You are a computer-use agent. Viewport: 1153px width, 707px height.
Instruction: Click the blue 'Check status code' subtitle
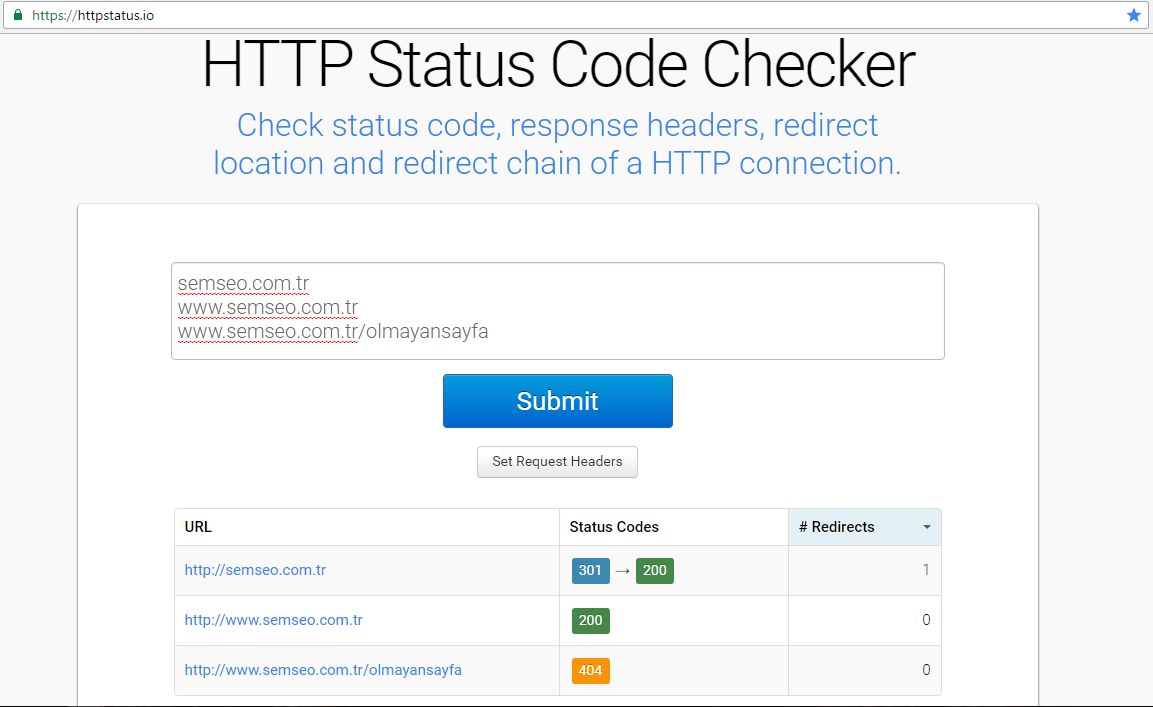click(557, 144)
